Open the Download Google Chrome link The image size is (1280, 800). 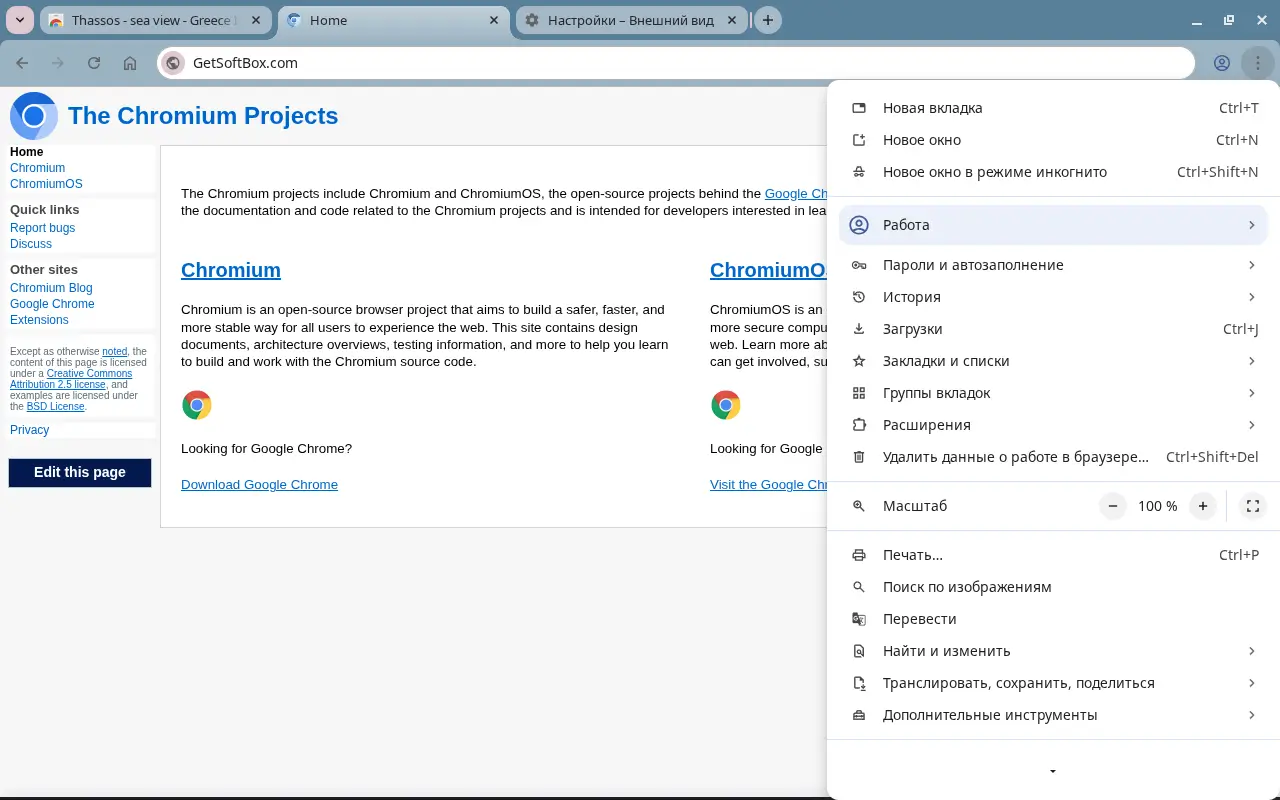[x=259, y=485]
